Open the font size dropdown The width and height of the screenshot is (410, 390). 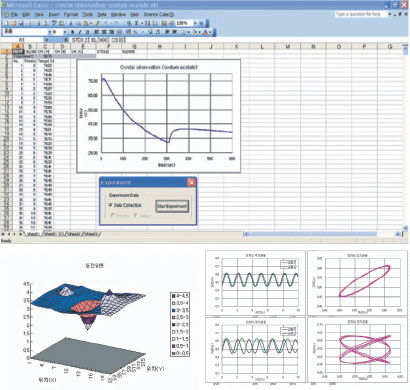(65, 32)
